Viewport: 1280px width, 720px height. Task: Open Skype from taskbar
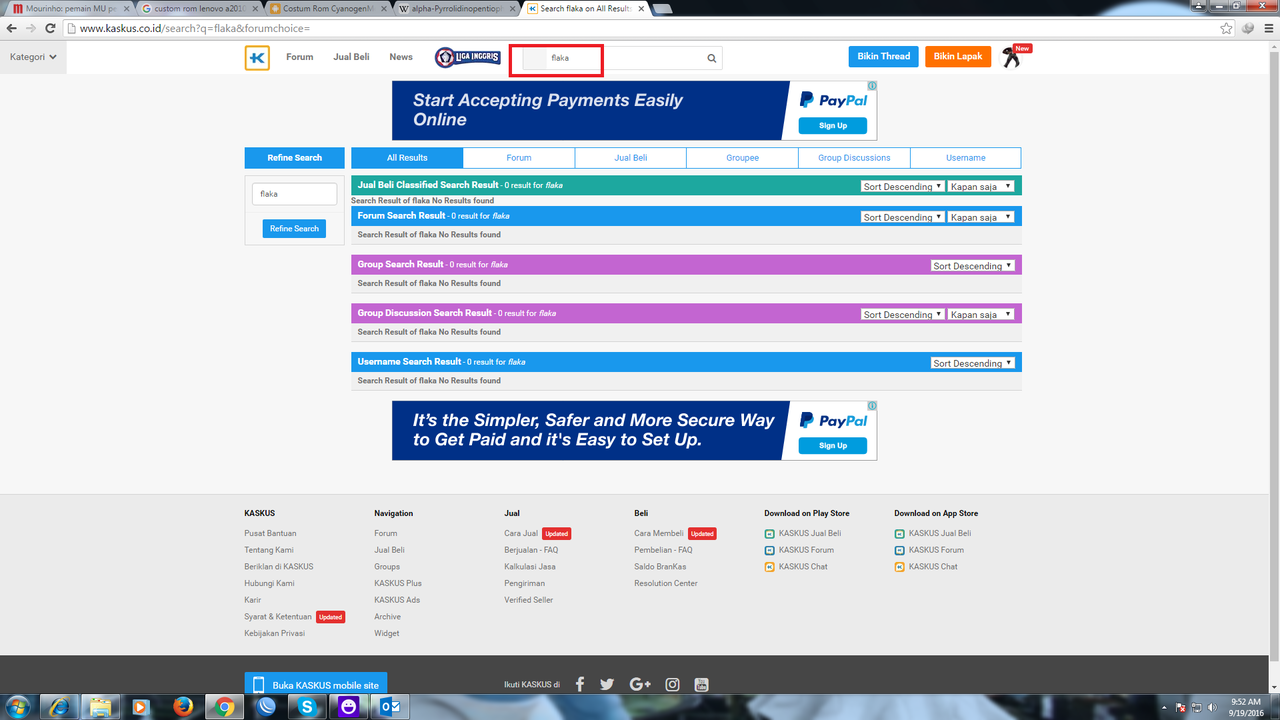coord(307,706)
